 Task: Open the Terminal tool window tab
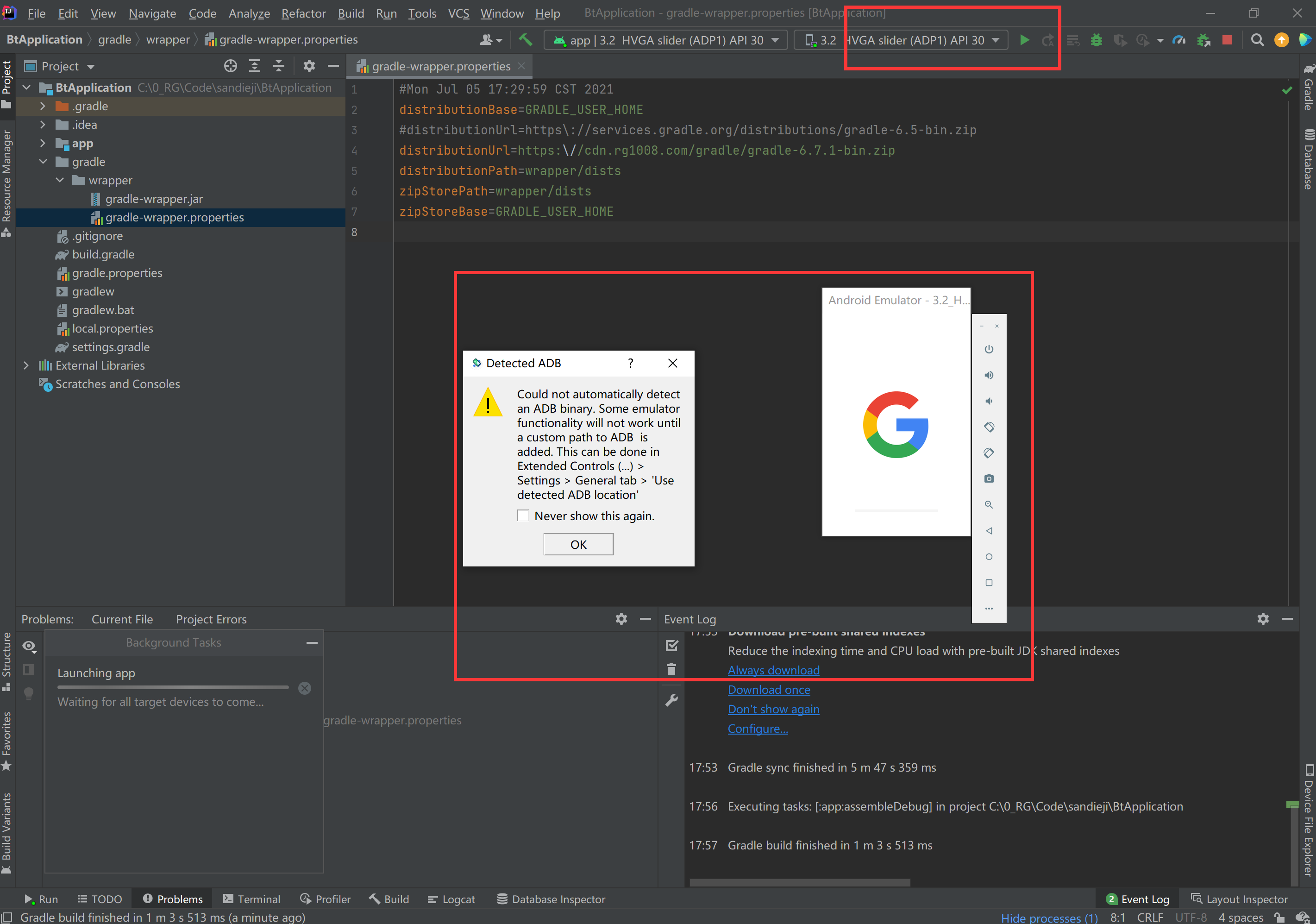pos(251,899)
